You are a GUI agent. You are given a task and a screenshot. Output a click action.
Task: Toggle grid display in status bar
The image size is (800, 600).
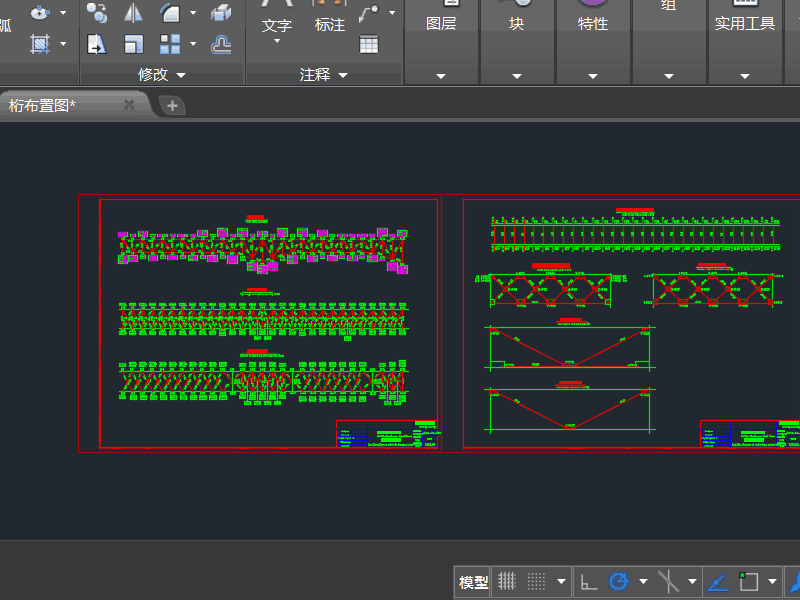tap(507, 581)
